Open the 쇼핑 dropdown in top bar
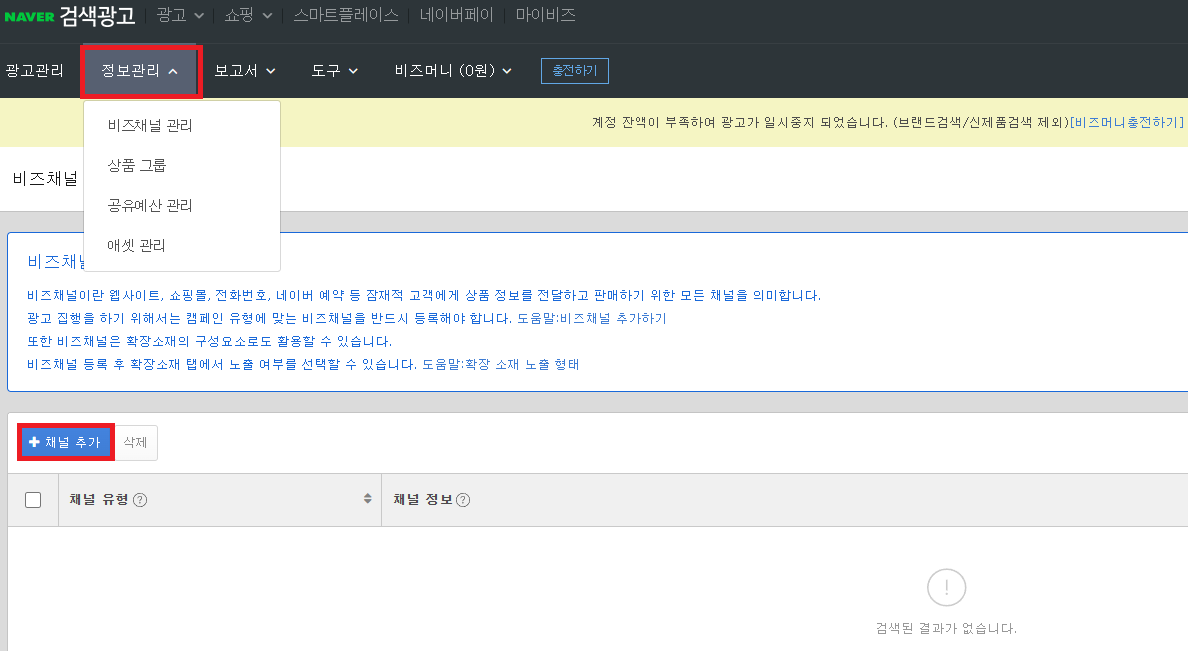1188x651 pixels. [x=248, y=15]
